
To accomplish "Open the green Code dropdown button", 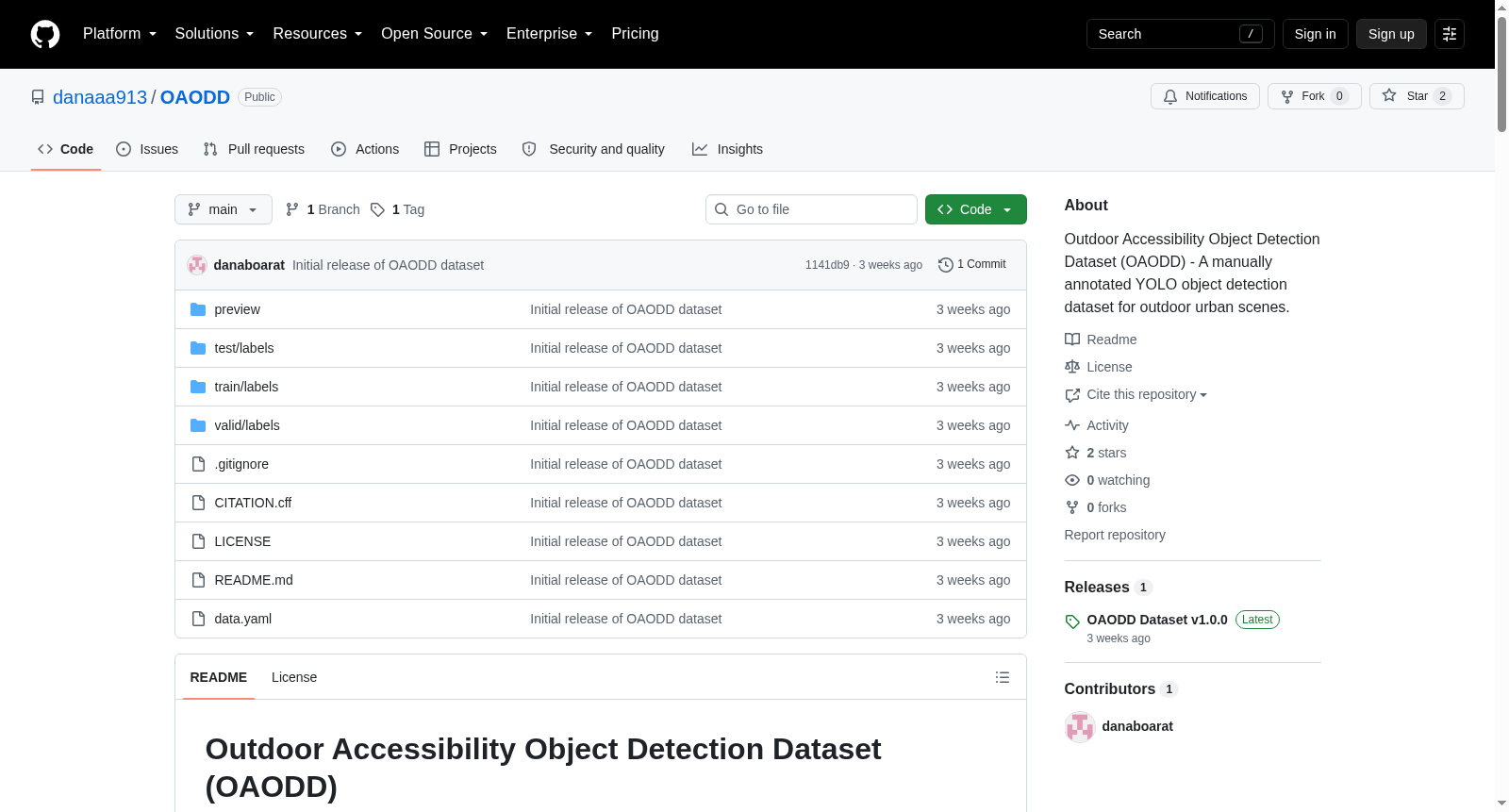I will pos(976,209).
